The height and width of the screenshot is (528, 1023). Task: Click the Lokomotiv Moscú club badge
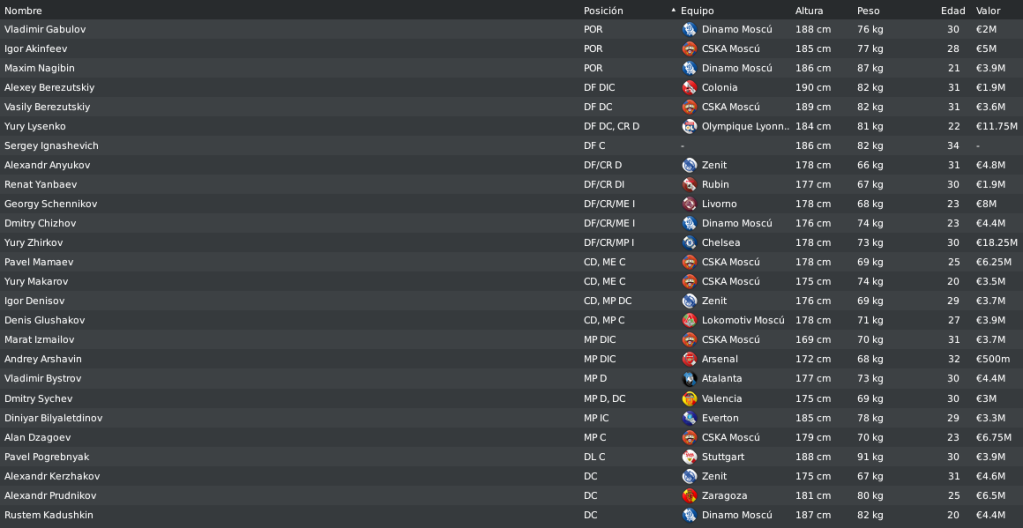(689, 320)
